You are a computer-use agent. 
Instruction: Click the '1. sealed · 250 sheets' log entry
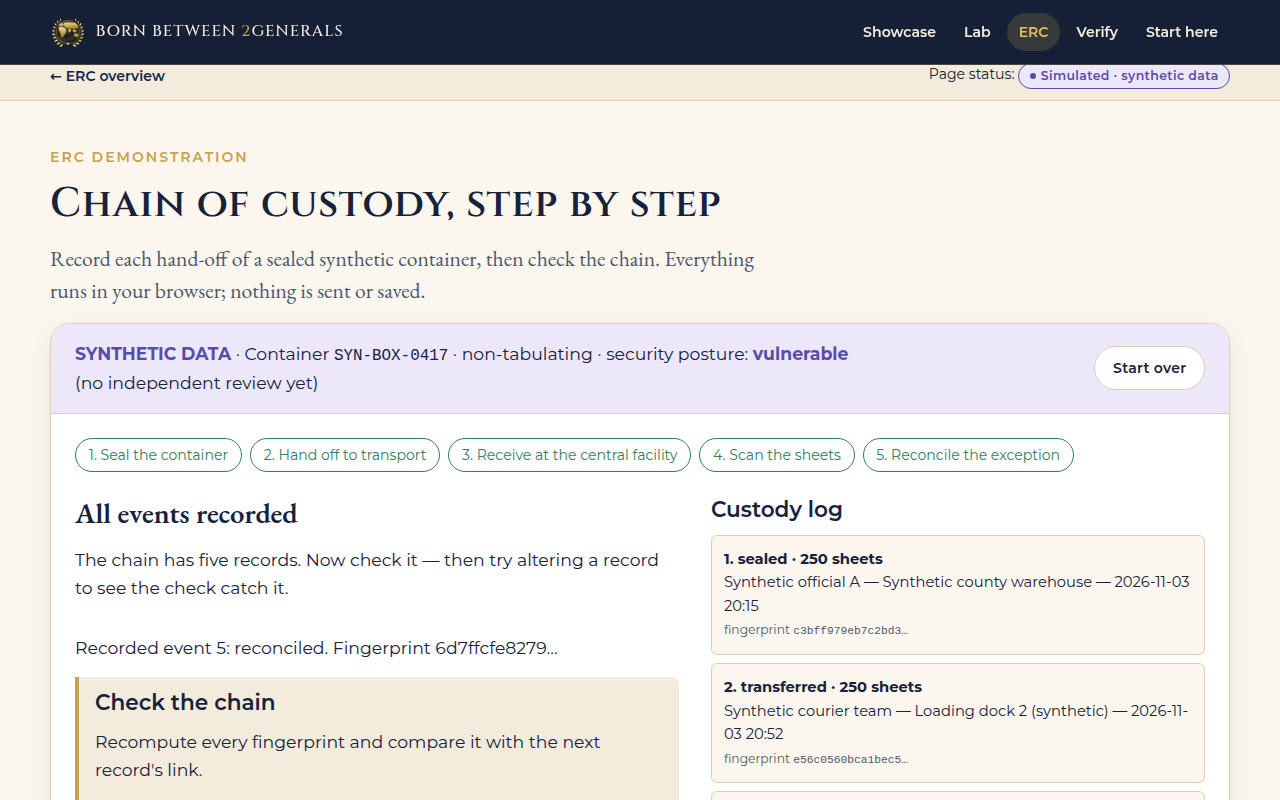(x=958, y=595)
